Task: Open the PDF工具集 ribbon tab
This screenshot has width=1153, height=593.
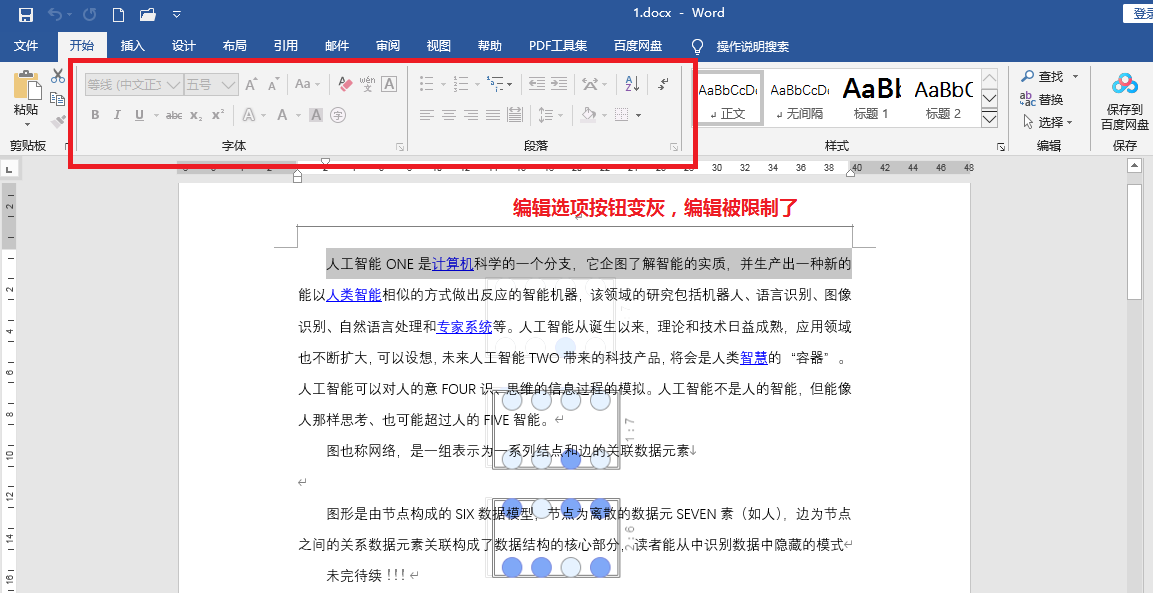Action: click(557, 46)
